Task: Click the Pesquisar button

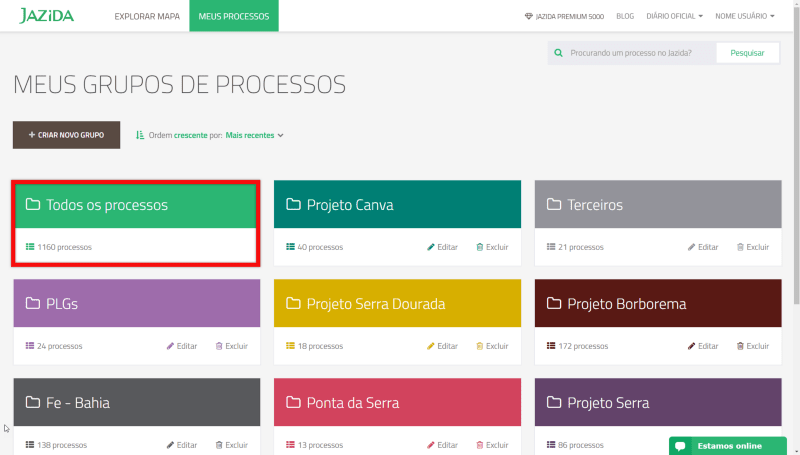Action: click(747, 53)
